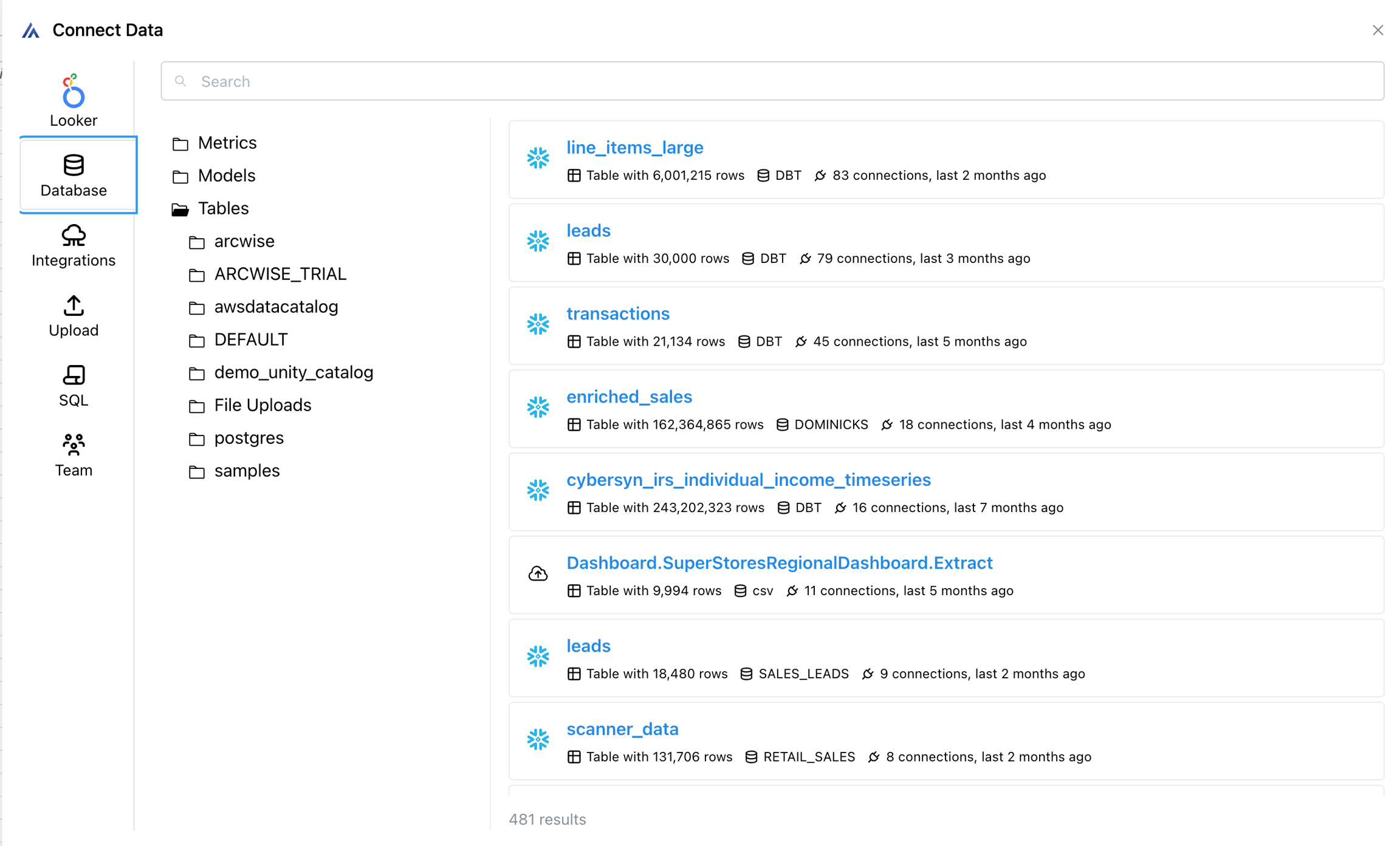Screen dimensions: 1400x846
Task: Open the awsdatacatalog folder
Action: (276, 307)
